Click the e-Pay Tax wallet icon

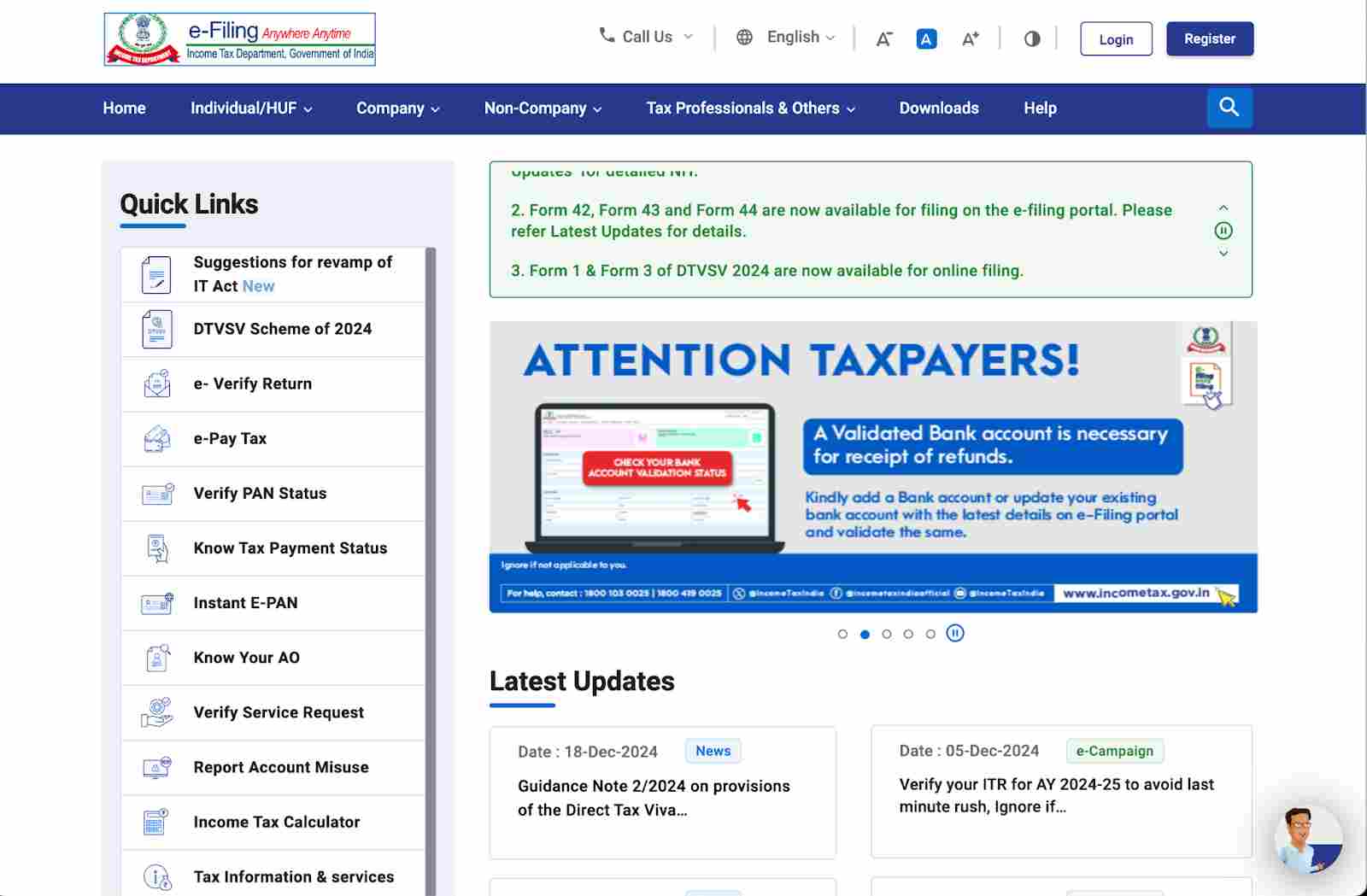click(157, 438)
